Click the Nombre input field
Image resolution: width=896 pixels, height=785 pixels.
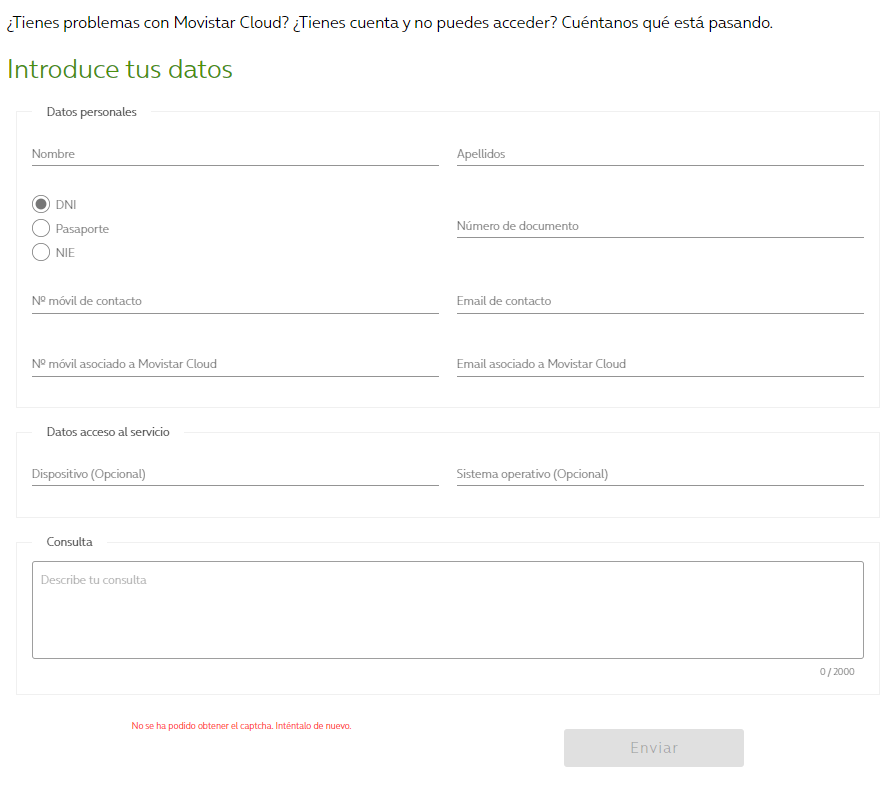[235, 154]
